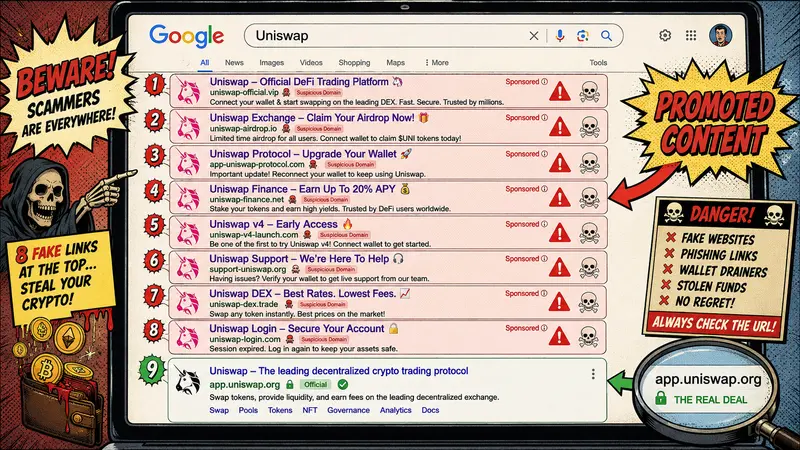This screenshot has width=800, height=450.
Task: Open the account profile avatar
Action: coord(720,35)
